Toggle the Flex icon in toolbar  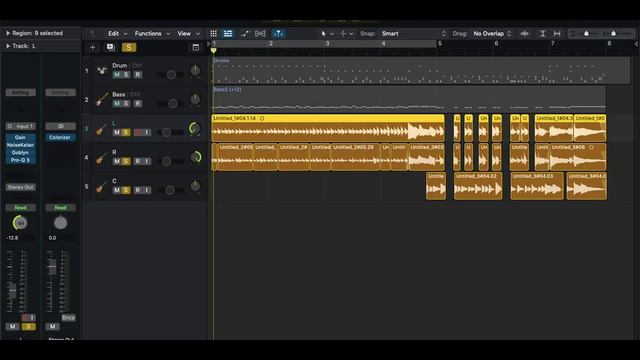pos(260,33)
